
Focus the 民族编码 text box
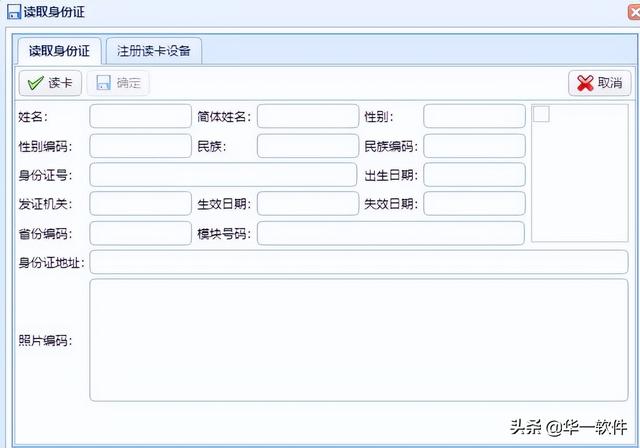pyautogui.click(x=474, y=146)
